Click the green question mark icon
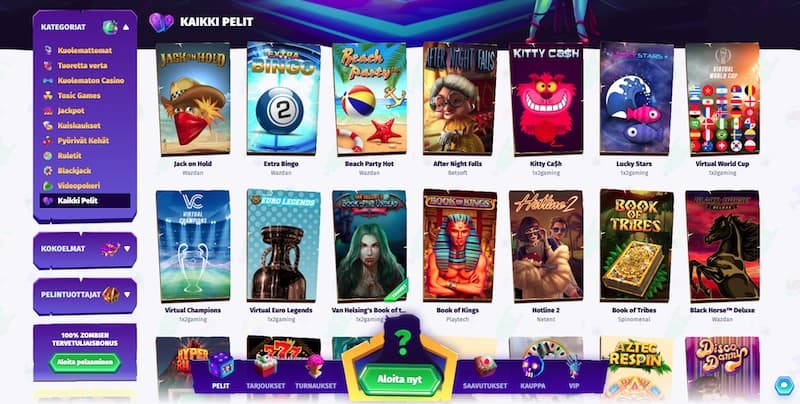Viewport: 800px width, 404px height. (403, 343)
